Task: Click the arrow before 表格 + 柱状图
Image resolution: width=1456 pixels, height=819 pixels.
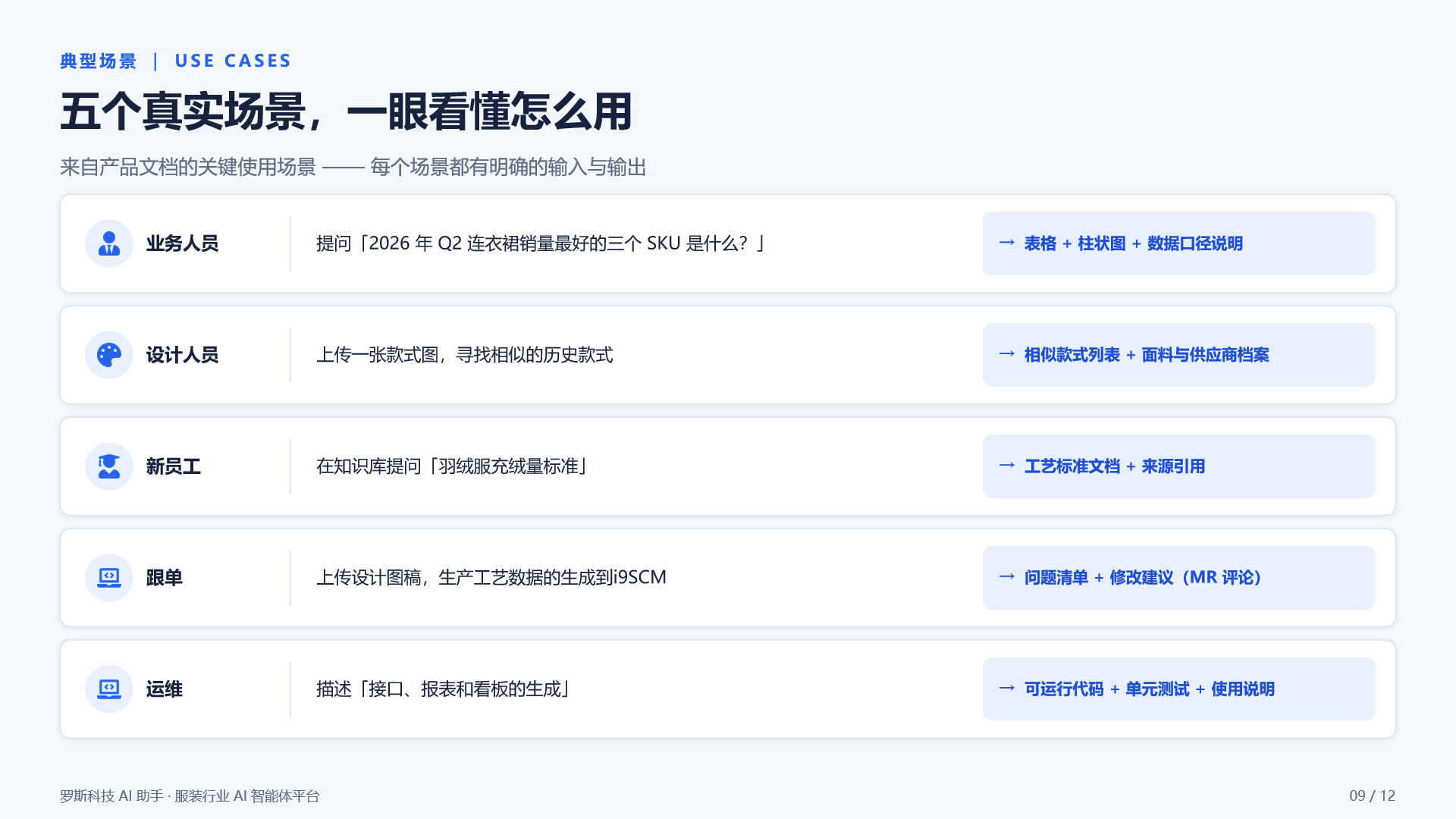Action: [1007, 243]
